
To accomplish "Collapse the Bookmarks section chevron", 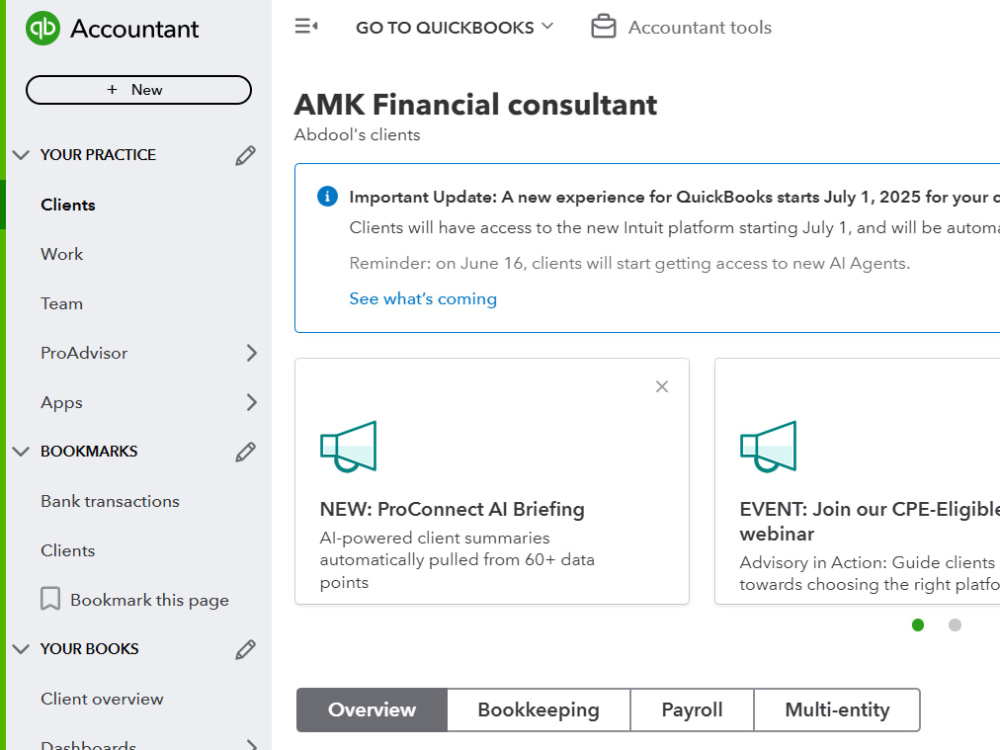I will coord(21,452).
